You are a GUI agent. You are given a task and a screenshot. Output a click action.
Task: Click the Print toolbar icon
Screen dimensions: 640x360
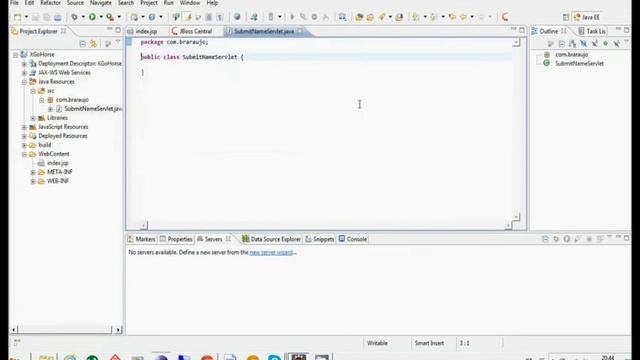tap(58, 17)
